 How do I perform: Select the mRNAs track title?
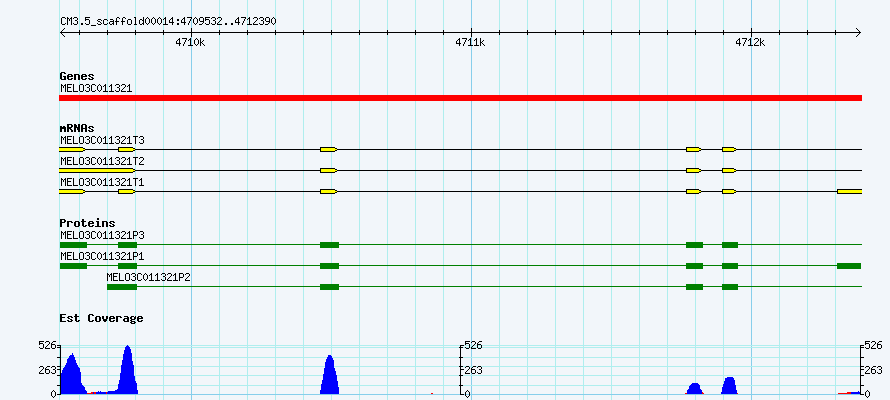77,128
